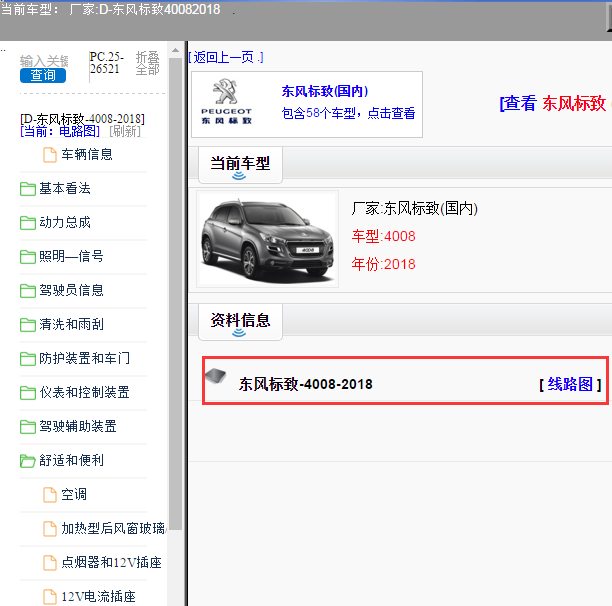Open the 点烟器和12V插座 document icon
The height and width of the screenshot is (606, 612).
click(50, 563)
